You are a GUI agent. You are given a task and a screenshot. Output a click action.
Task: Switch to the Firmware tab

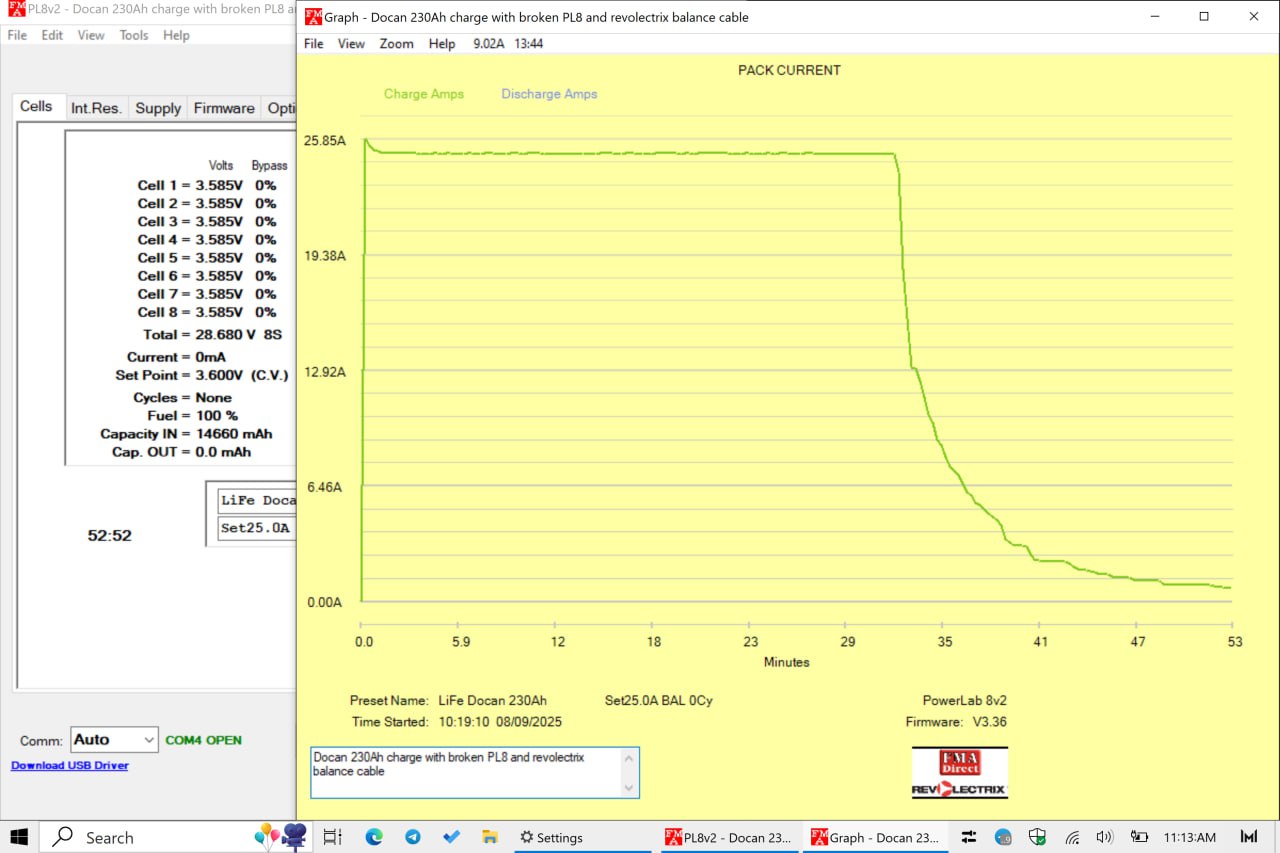pos(224,108)
